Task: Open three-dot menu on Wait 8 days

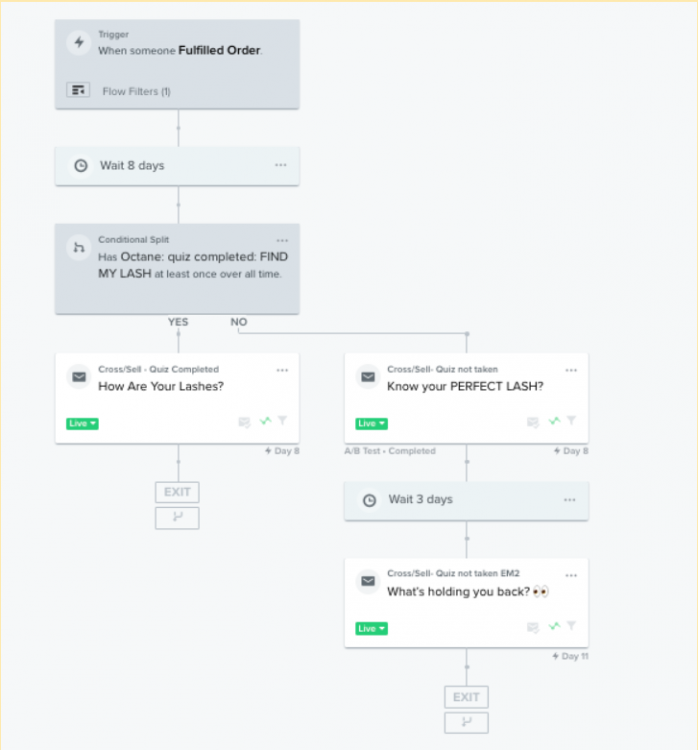Action: (281, 165)
